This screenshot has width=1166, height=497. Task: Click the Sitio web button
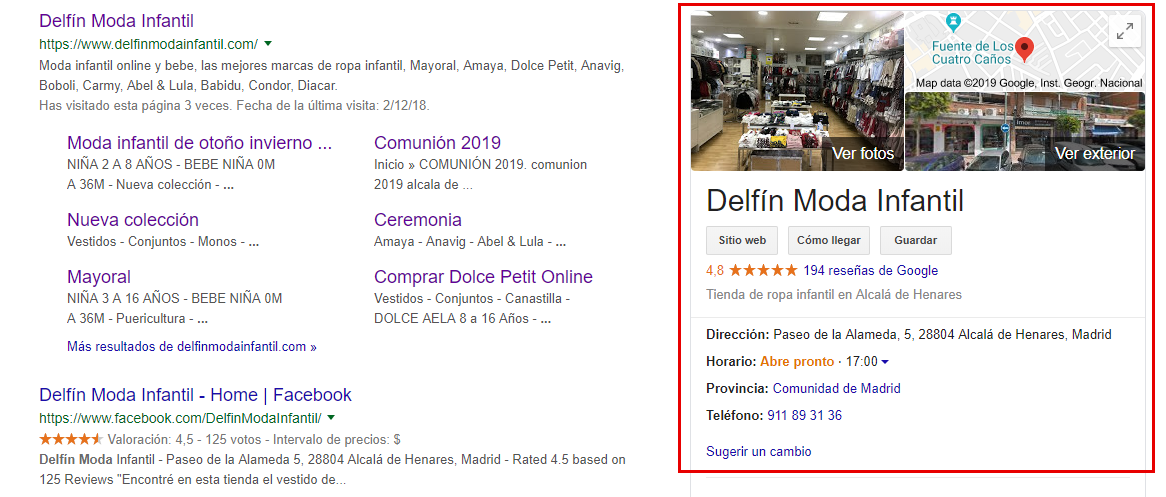pos(741,241)
